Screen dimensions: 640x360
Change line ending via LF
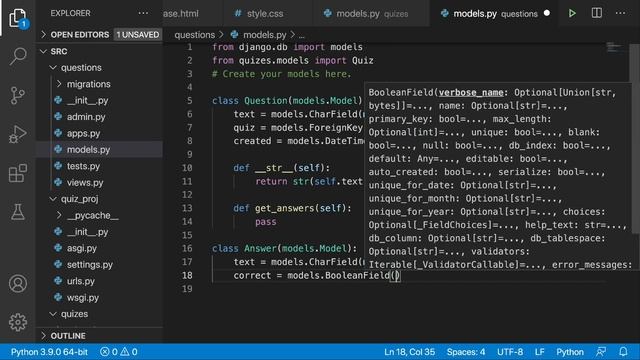pyautogui.click(x=539, y=352)
